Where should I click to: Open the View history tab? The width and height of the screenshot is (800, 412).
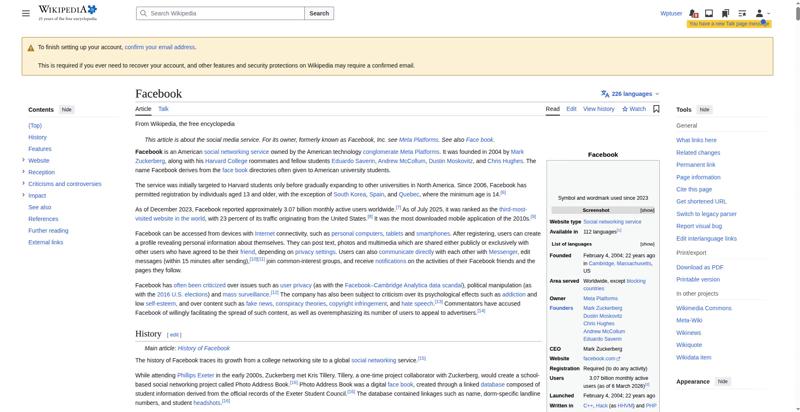pyautogui.click(x=599, y=109)
